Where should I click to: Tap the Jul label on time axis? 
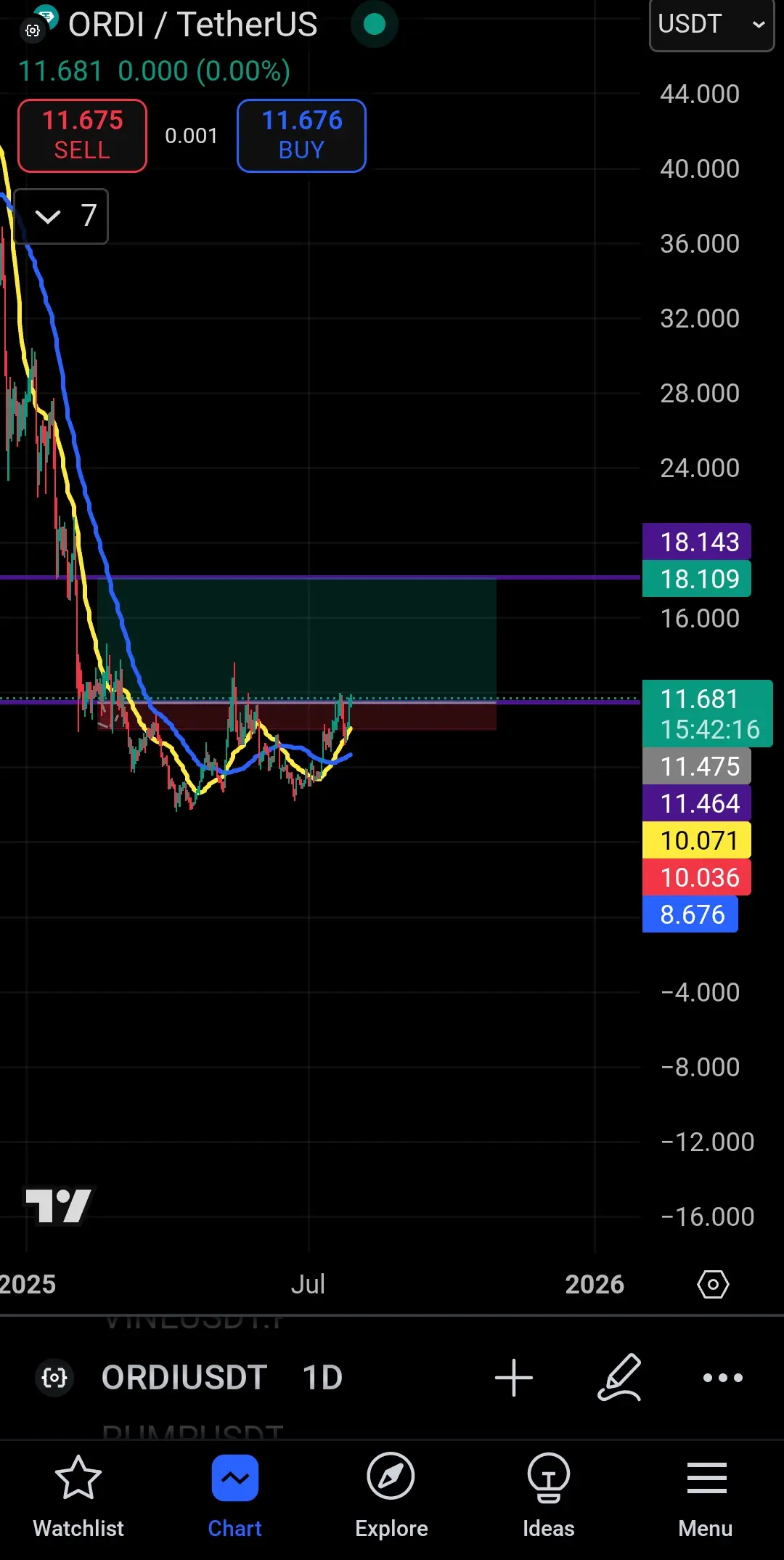click(x=308, y=1284)
